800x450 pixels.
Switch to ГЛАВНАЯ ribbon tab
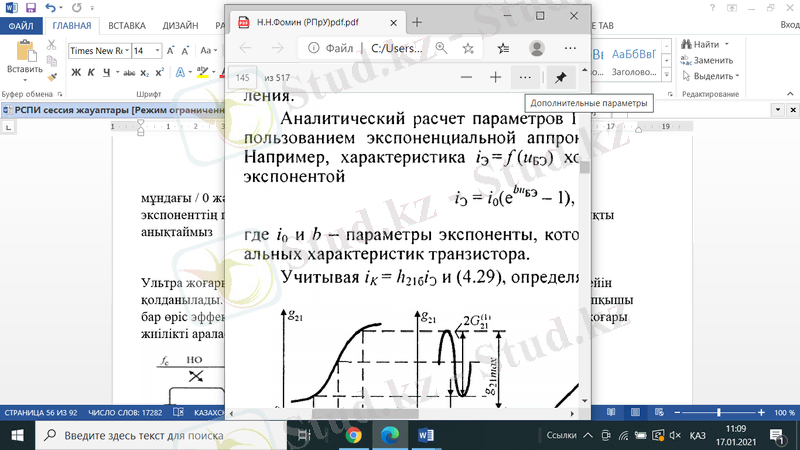tap(72, 26)
